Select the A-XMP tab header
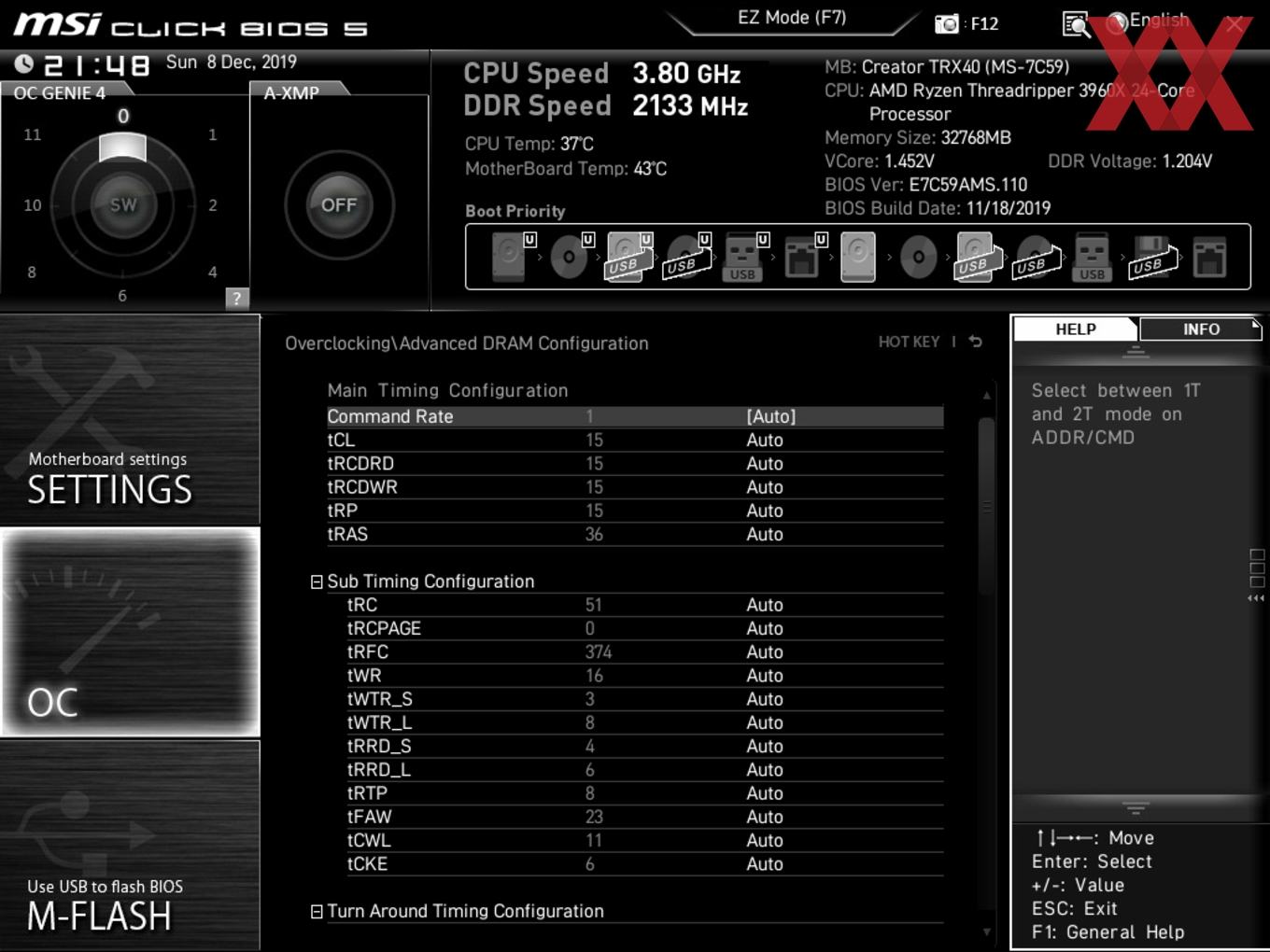 [x=292, y=92]
